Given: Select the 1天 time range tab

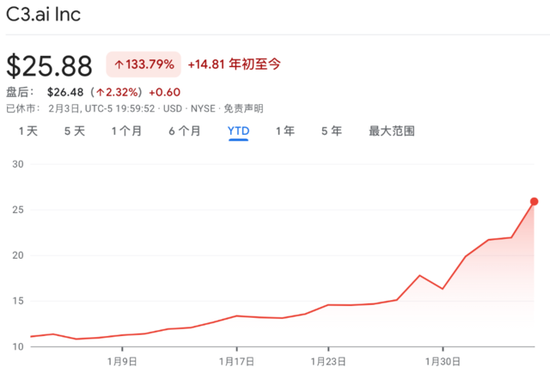Looking at the screenshot, I should (x=28, y=131).
